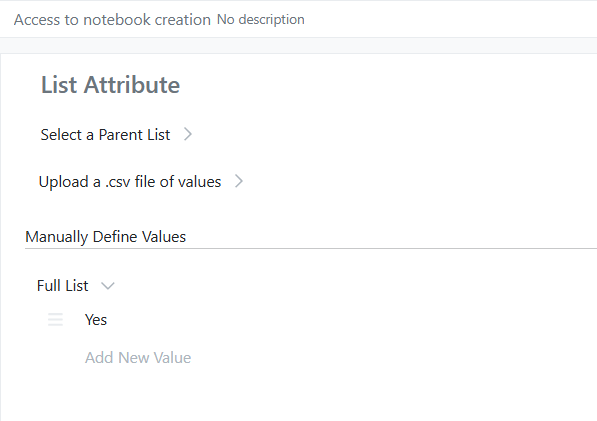The width and height of the screenshot is (597, 421).
Task: Click the No description text
Action: [261, 19]
